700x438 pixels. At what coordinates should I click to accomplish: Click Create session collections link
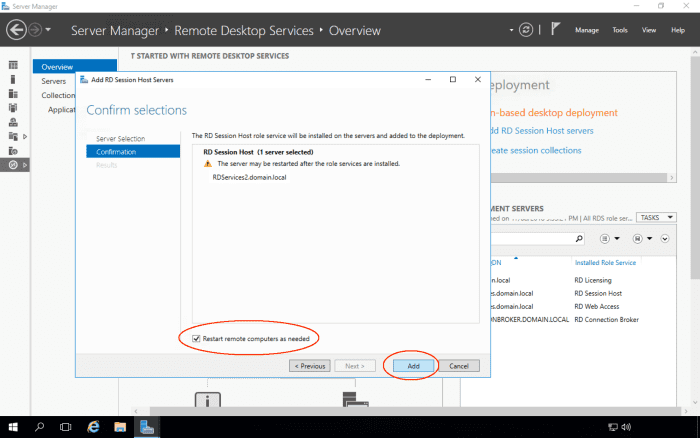pos(536,150)
